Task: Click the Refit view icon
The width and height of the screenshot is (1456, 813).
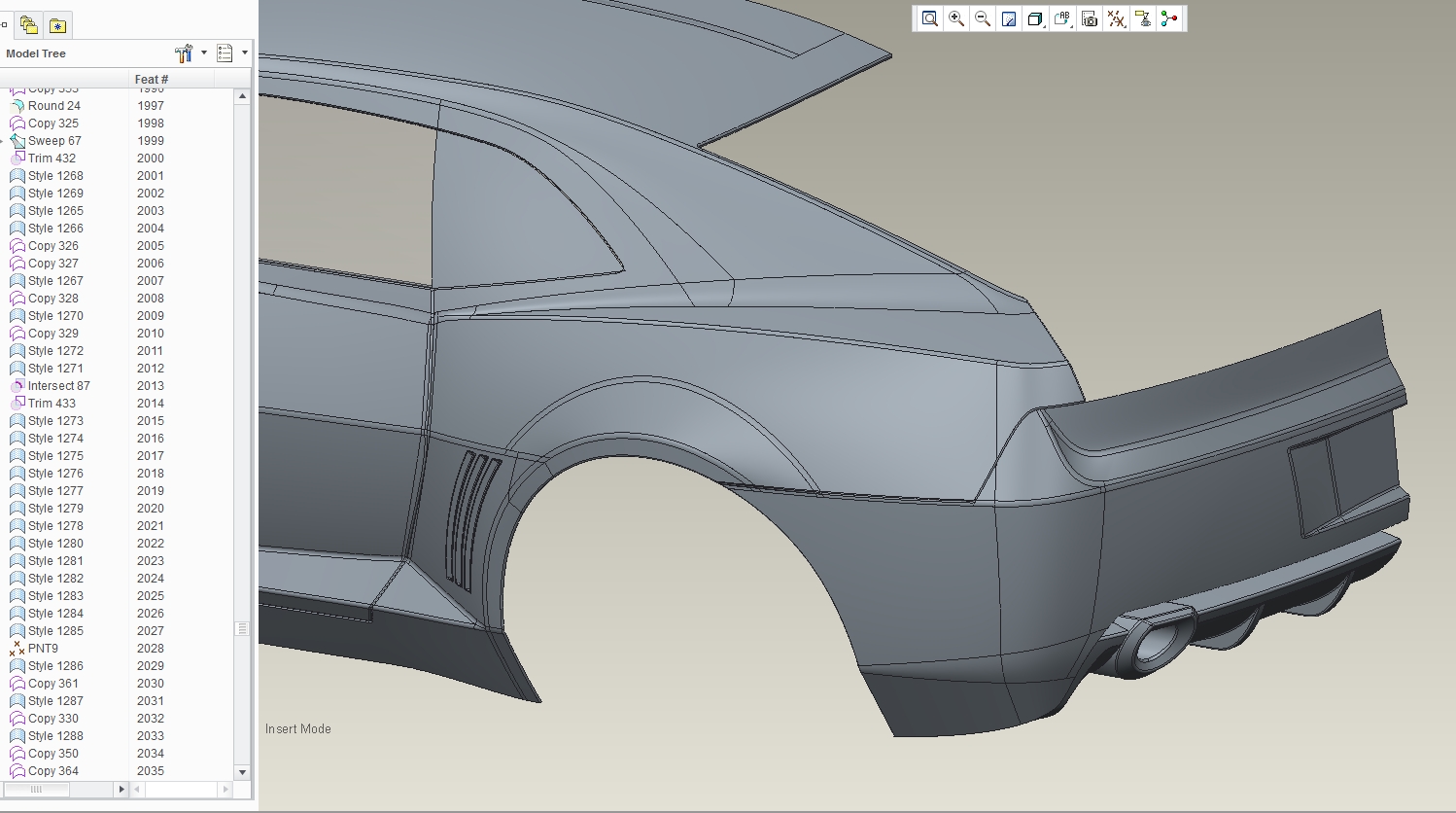Action: (930, 18)
